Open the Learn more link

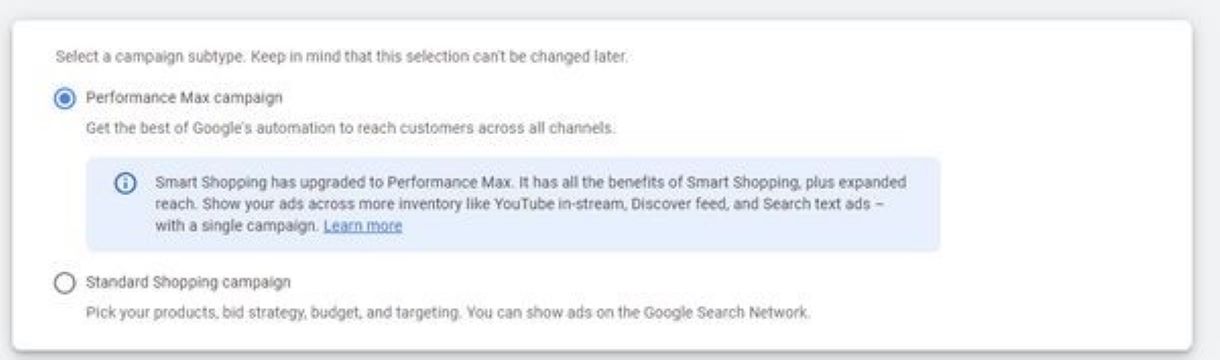click(363, 226)
